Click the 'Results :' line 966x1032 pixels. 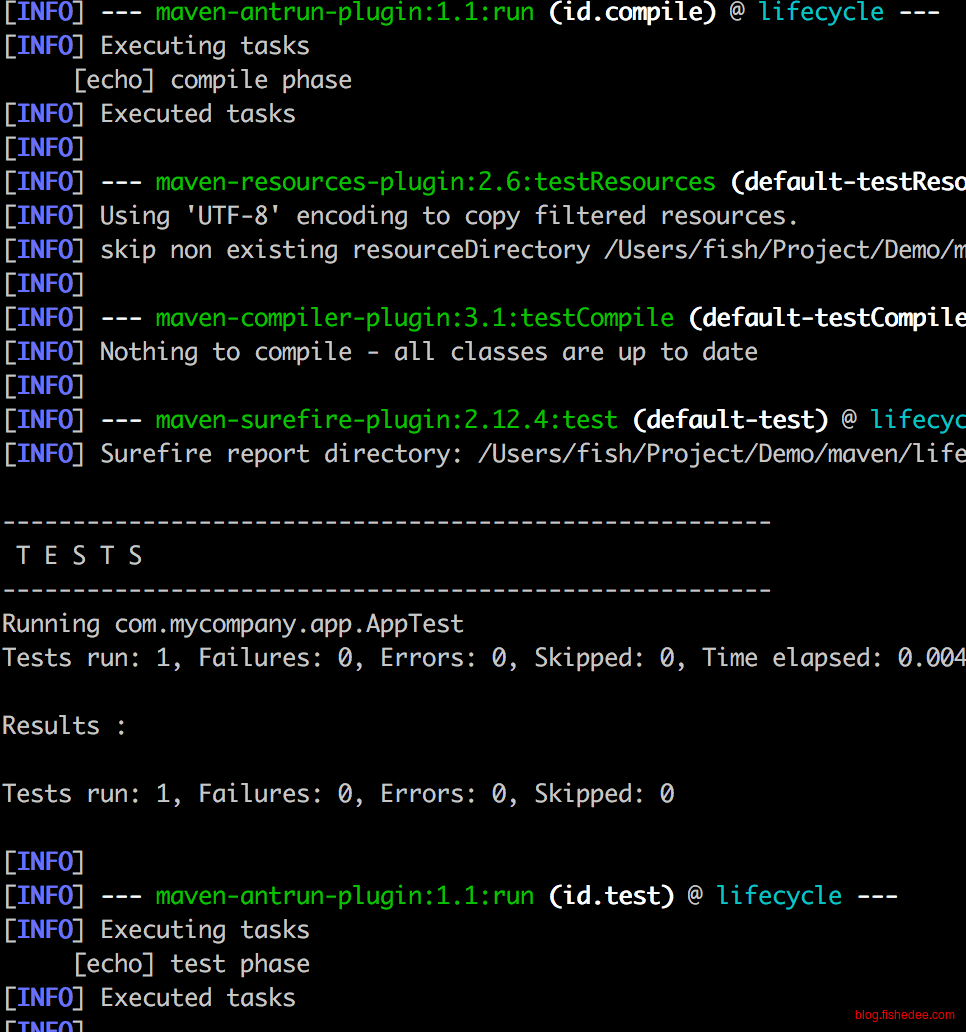[x=64, y=725]
